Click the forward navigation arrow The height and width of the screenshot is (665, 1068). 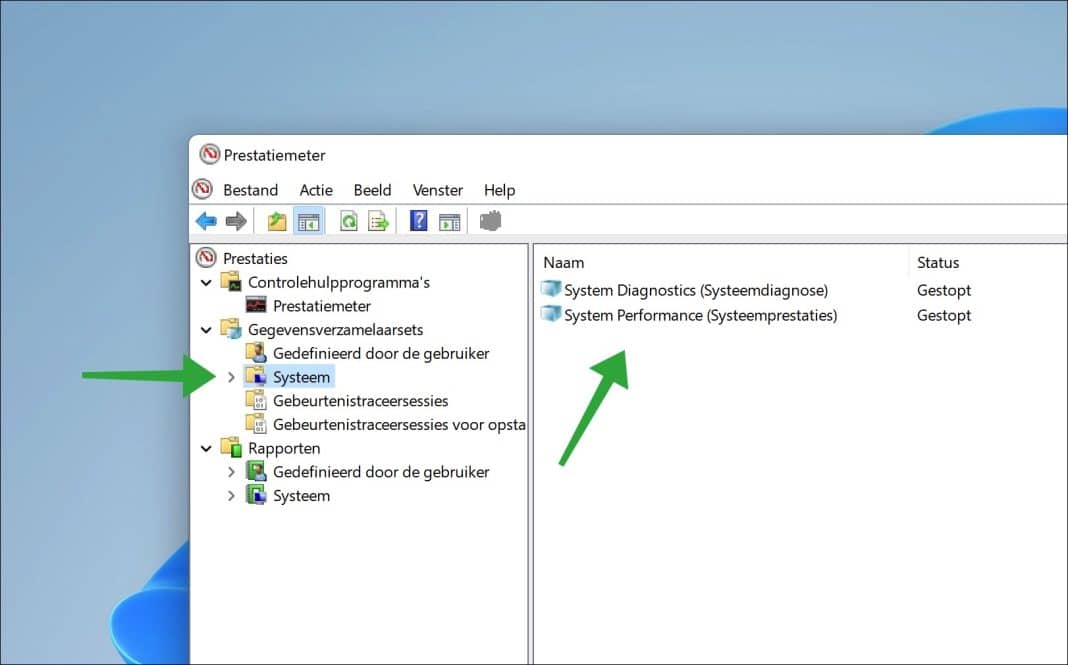(235, 220)
